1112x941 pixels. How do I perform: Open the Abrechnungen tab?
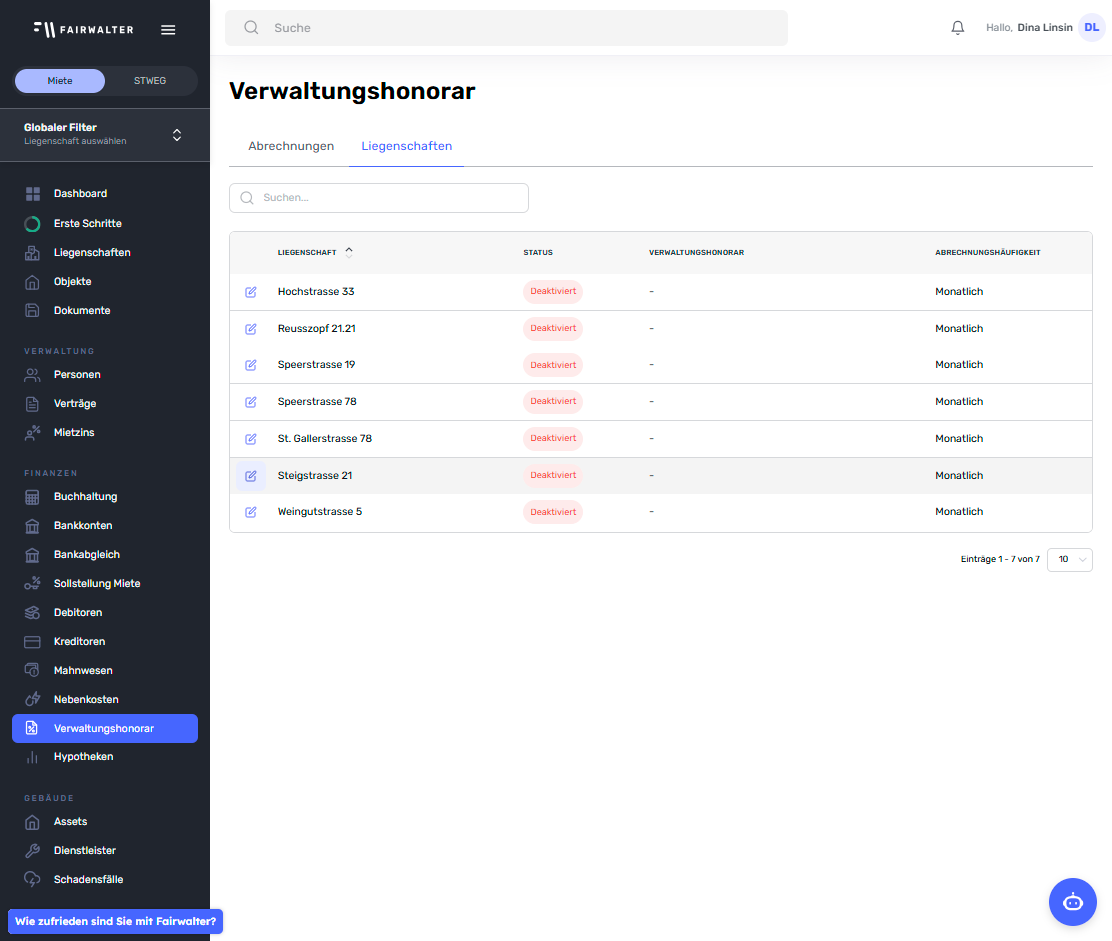tap(291, 146)
